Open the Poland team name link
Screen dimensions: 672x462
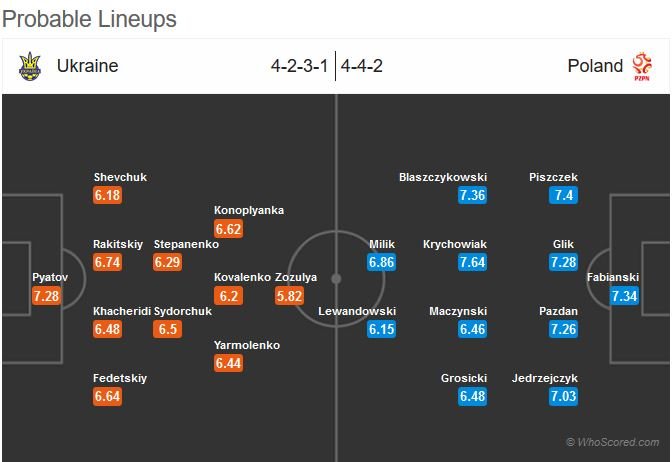click(595, 66)
